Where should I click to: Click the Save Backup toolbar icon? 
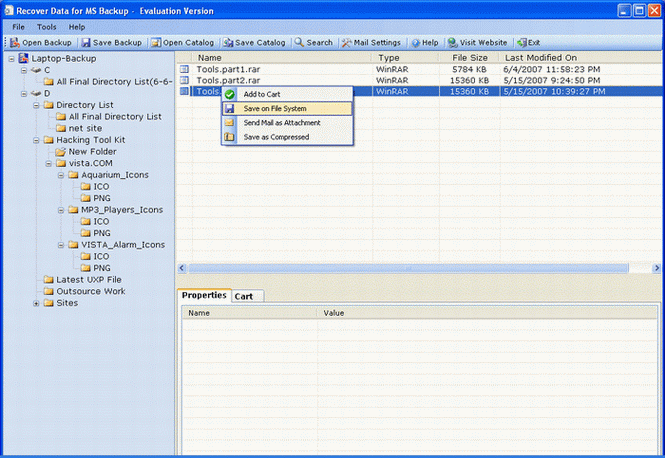[85, 43]
